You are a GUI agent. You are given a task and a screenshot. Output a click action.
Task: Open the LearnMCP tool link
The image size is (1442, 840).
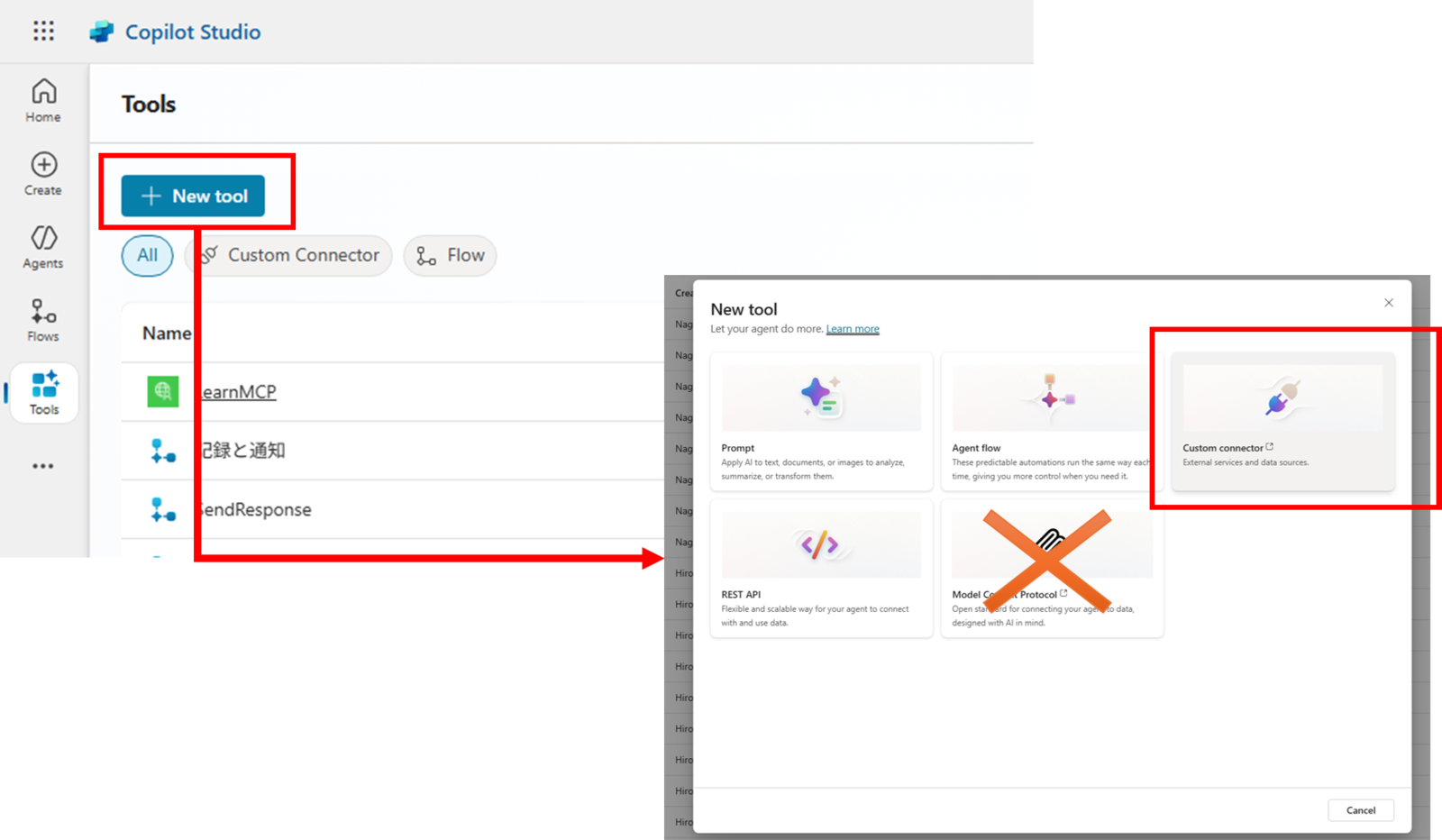point(236,392)
